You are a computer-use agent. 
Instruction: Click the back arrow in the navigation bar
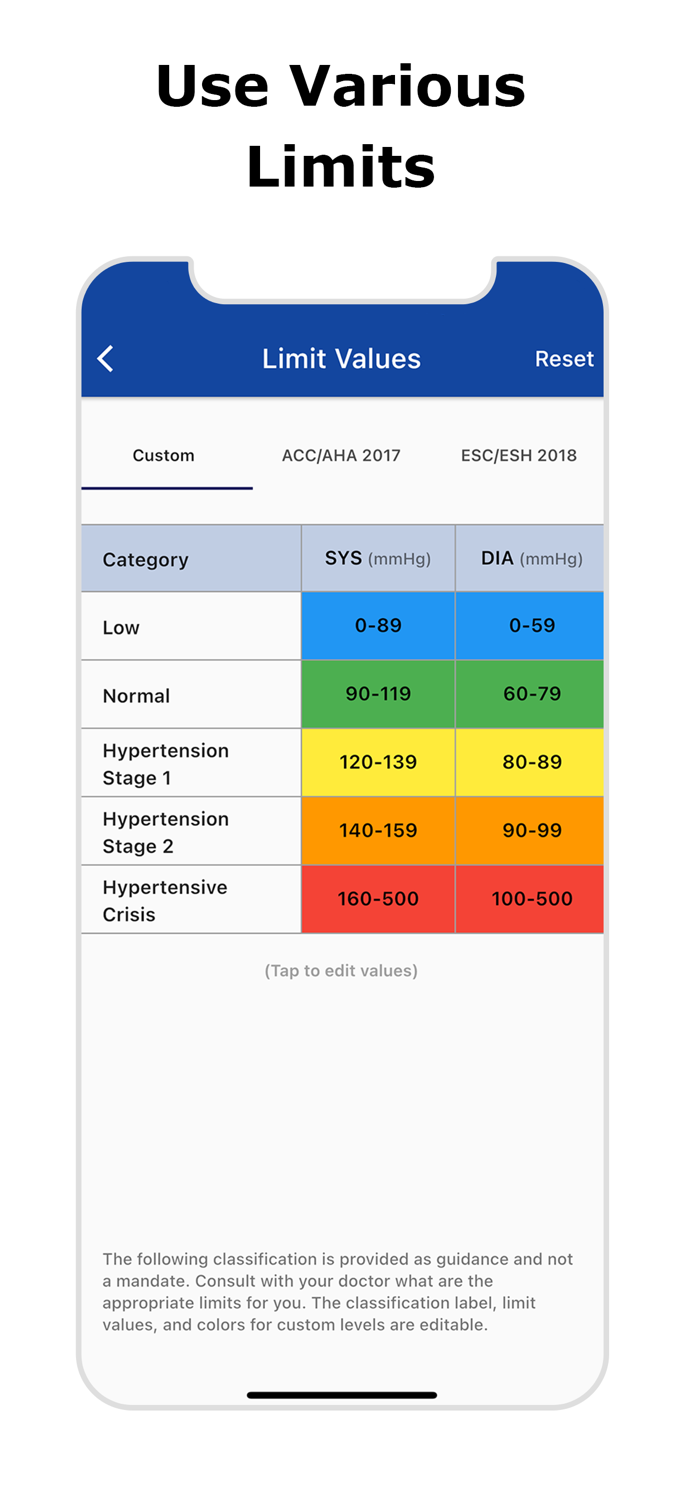pos(105,358)
